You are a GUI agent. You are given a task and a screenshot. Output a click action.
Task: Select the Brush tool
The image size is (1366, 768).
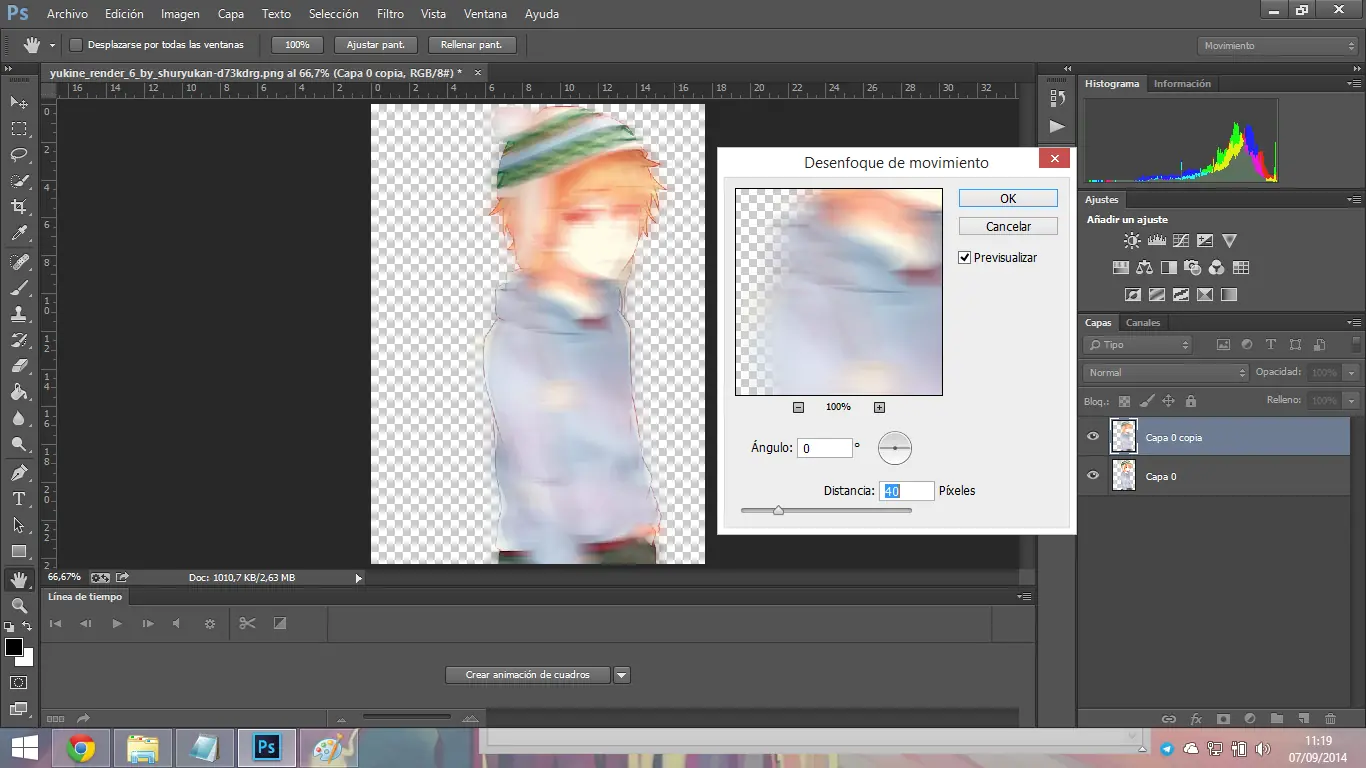pyautogui.click(x=19, y=288)
